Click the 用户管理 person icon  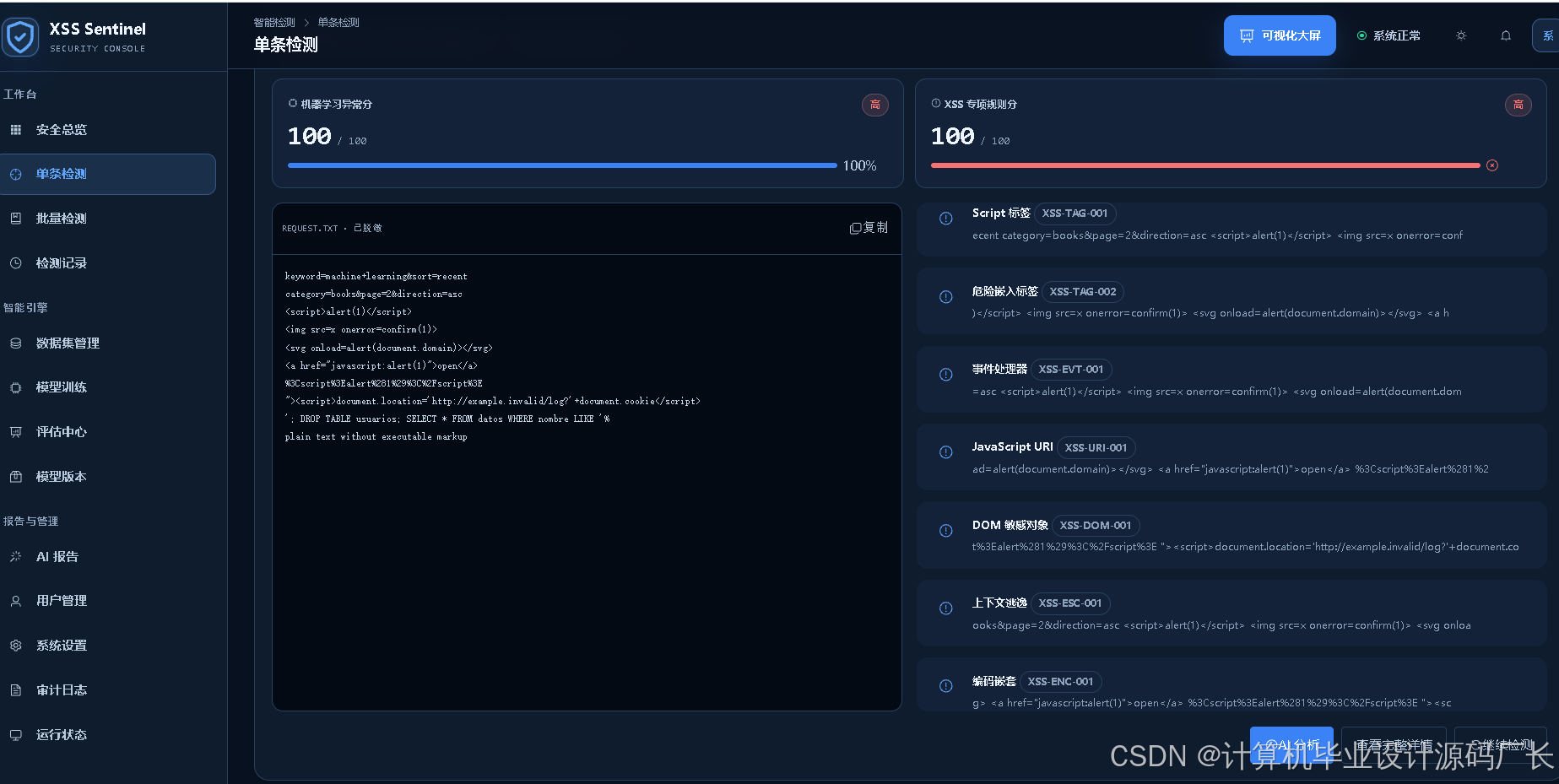click(15, 601)
